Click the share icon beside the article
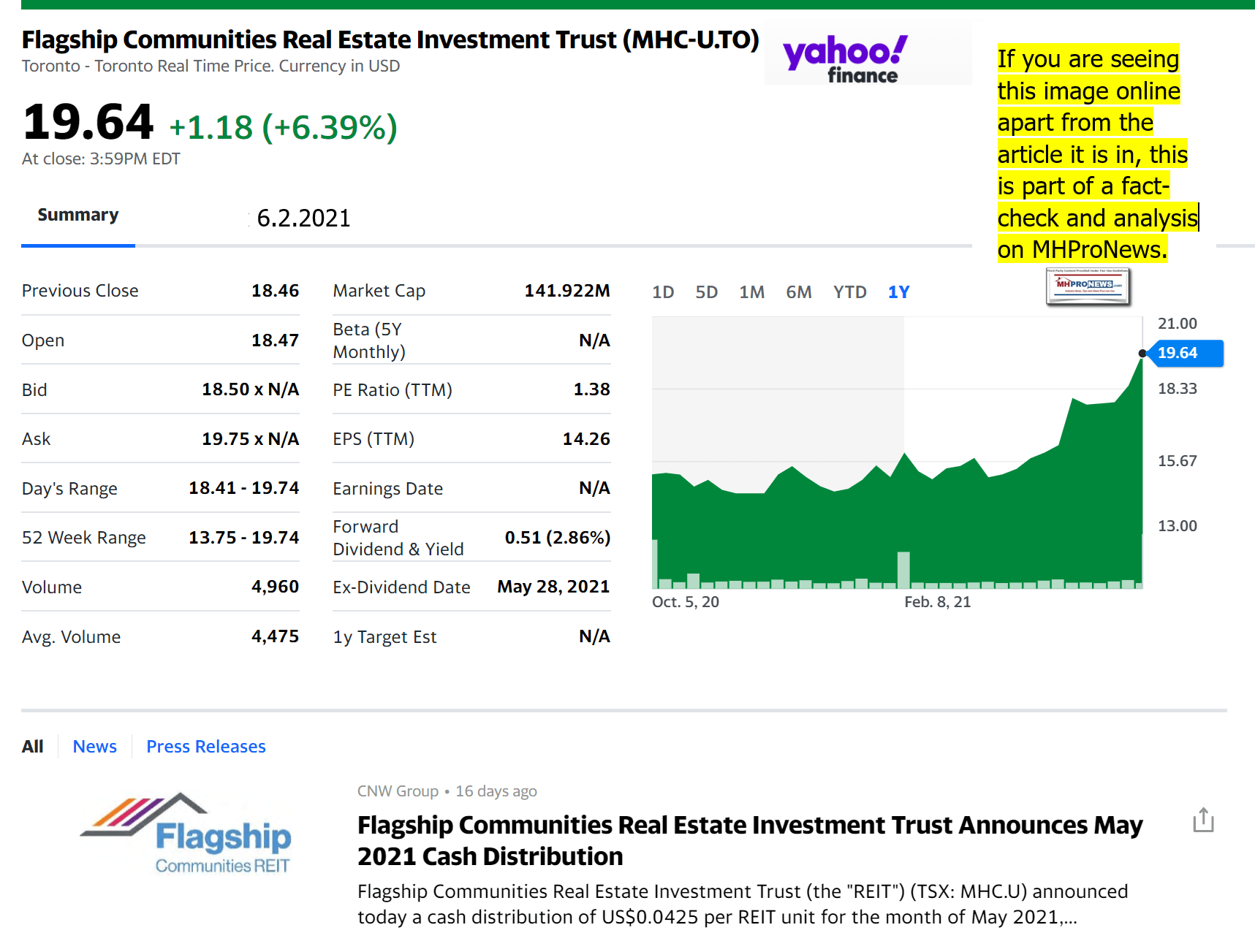The width and height of the screenshot is (1255, 952). [x=1202, y=820]
